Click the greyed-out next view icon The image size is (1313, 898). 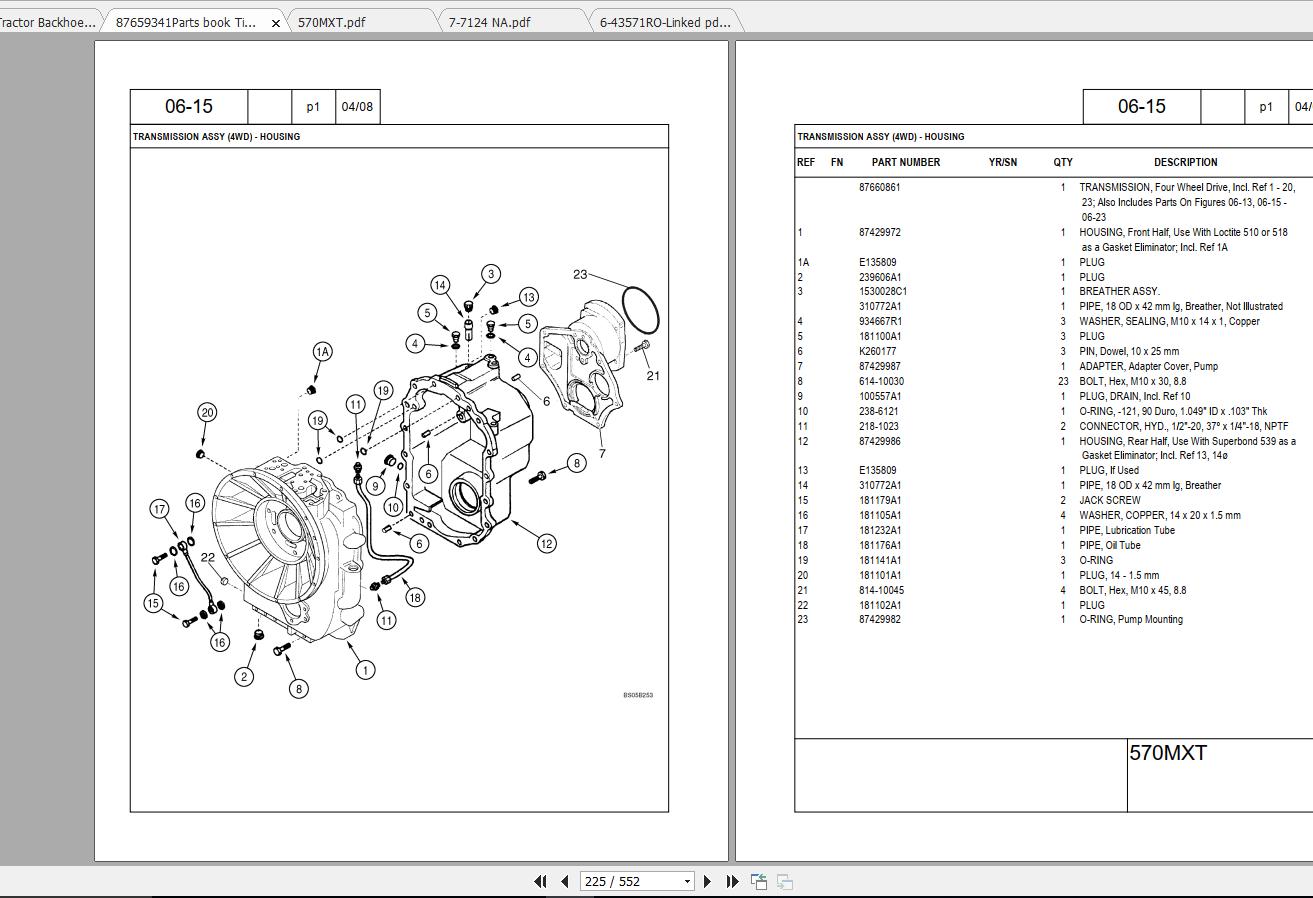[785, 881]
